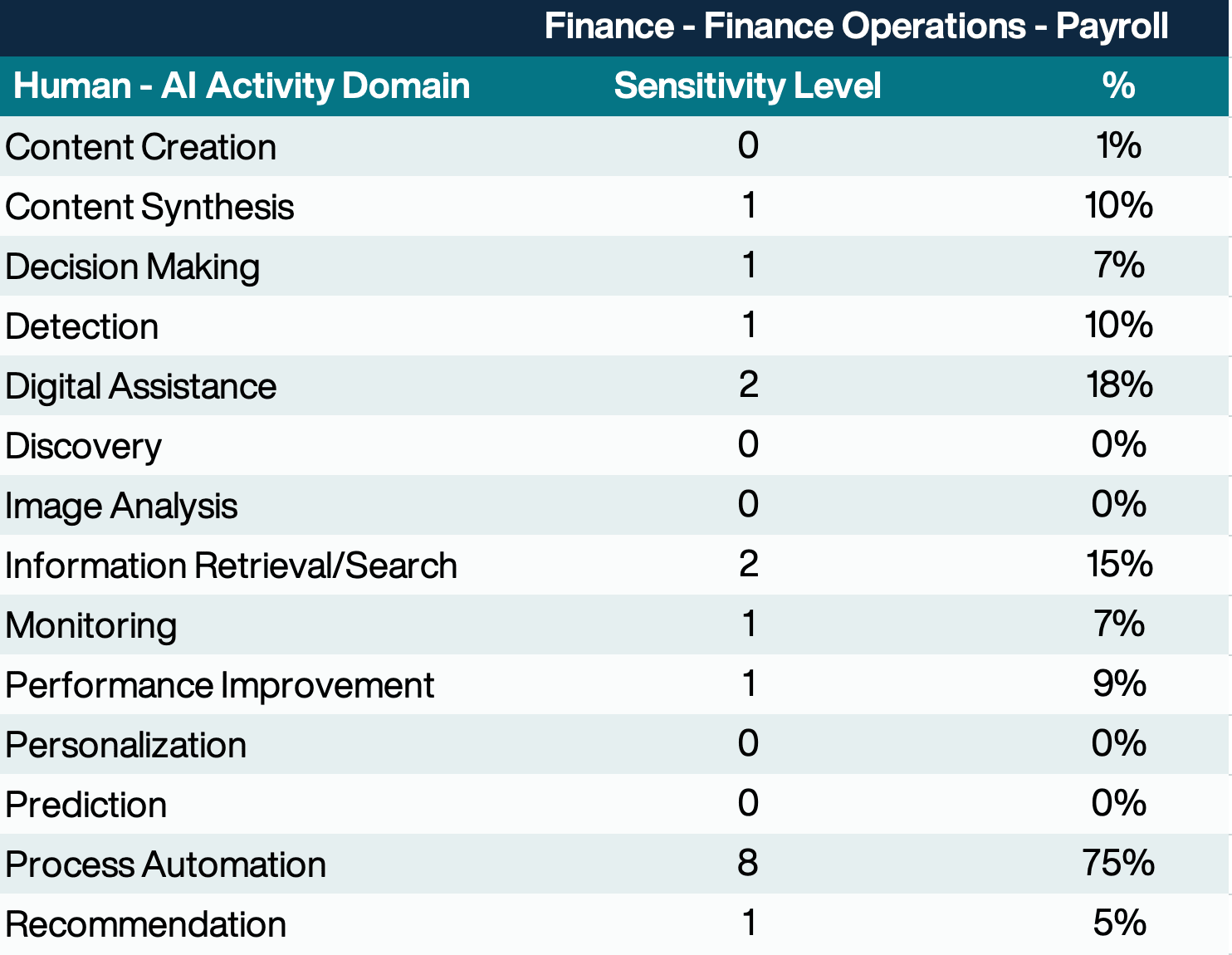Click the Information Retrieval/Search row
Image resolution: width=1232 pixels, height=955 pixels.
pos(230,566)
